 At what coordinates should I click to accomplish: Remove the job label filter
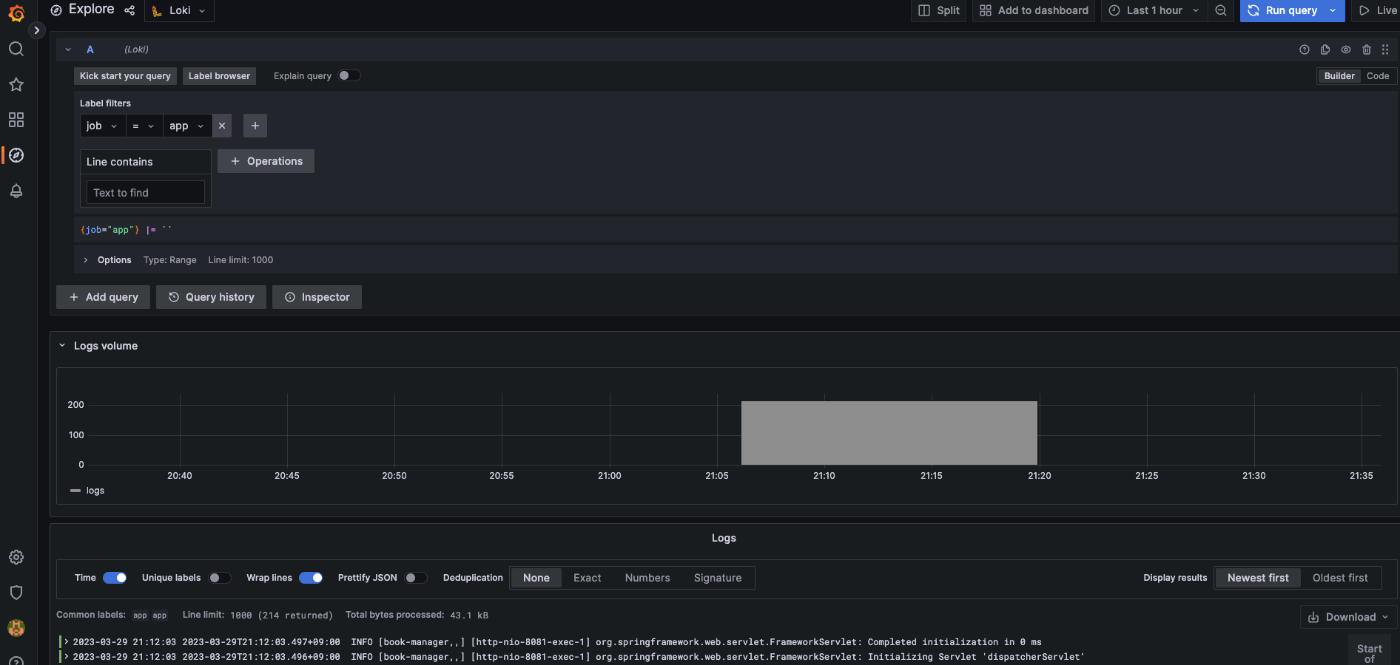click(222, 126)
